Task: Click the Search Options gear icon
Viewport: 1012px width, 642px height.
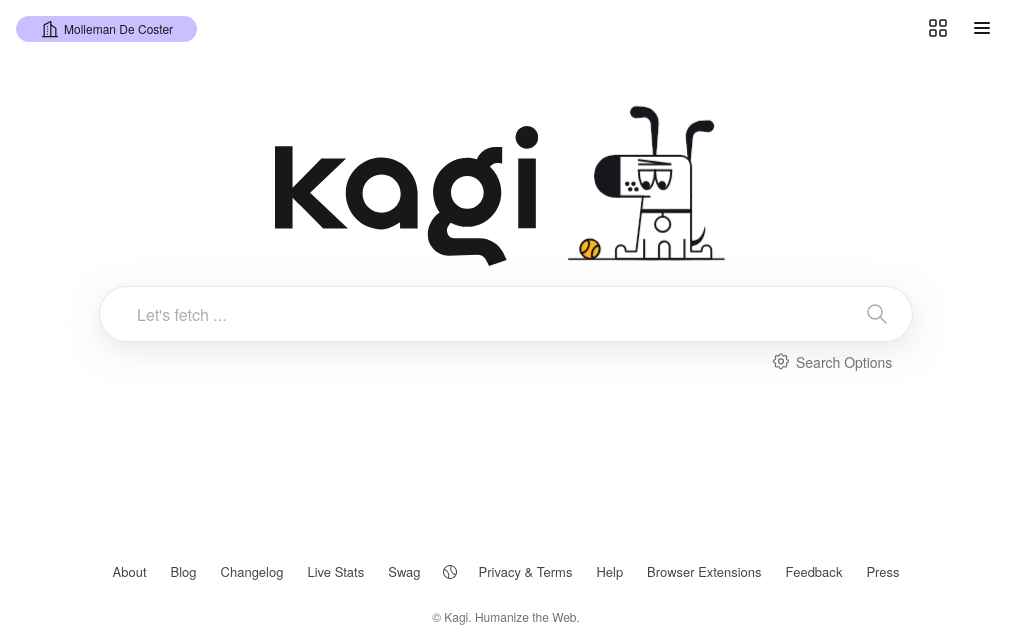Action: (780, 361)
